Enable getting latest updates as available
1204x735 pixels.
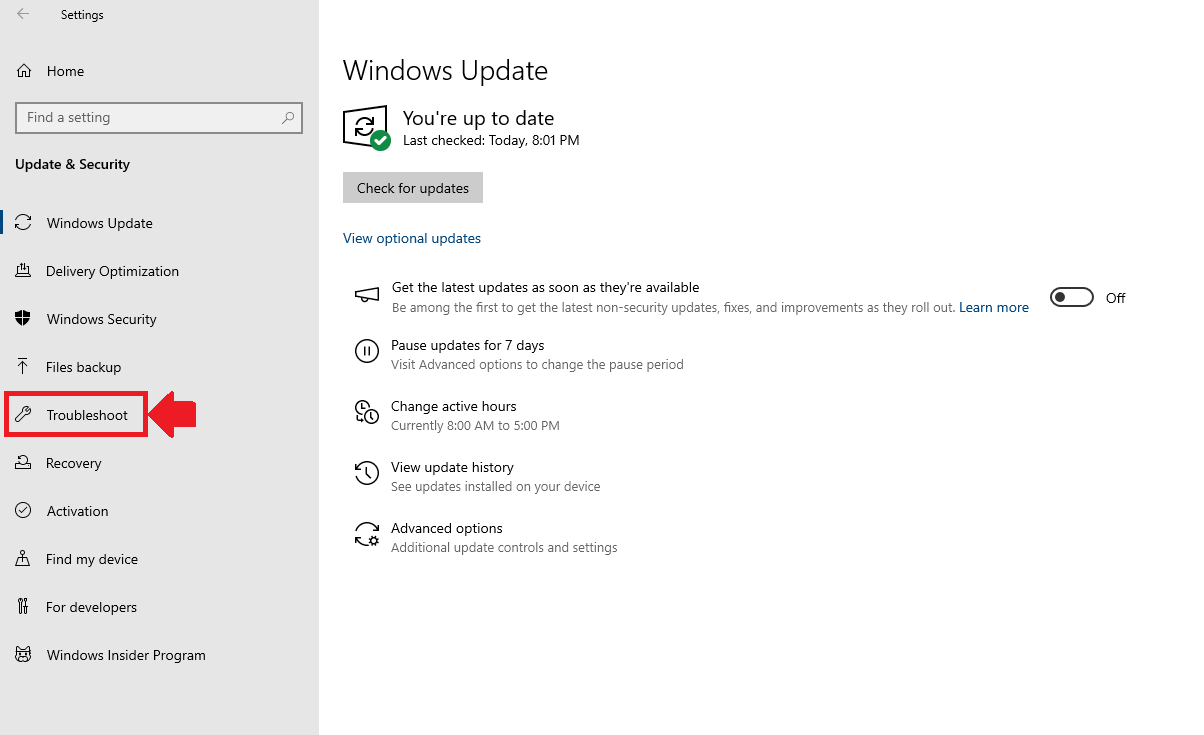click(1071, 297)
